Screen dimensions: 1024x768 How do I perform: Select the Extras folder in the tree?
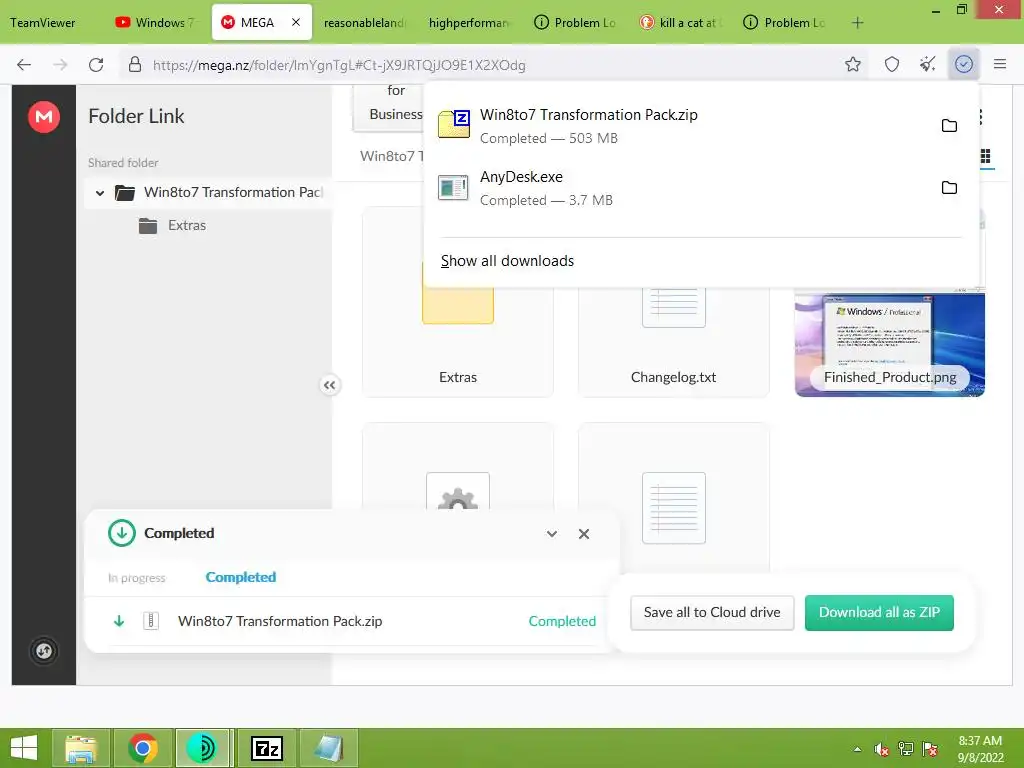[173, 225]
